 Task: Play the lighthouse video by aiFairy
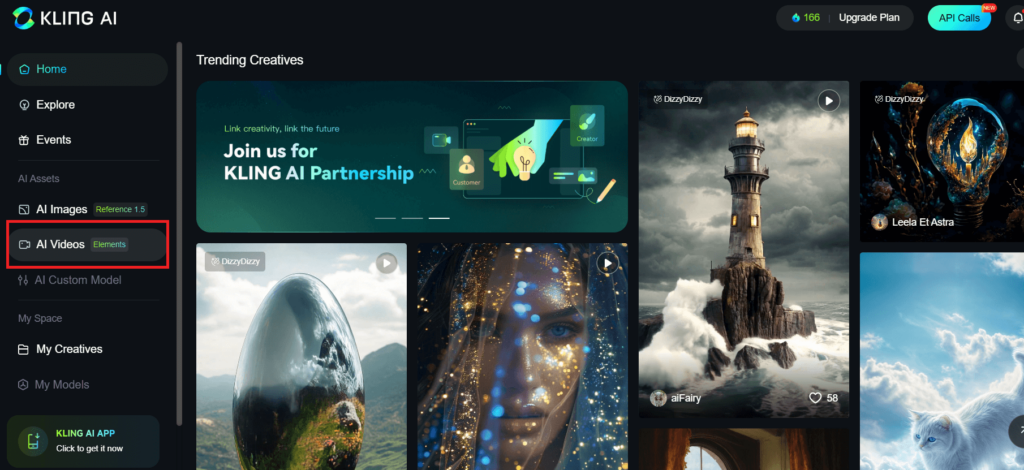pos(829,101)
